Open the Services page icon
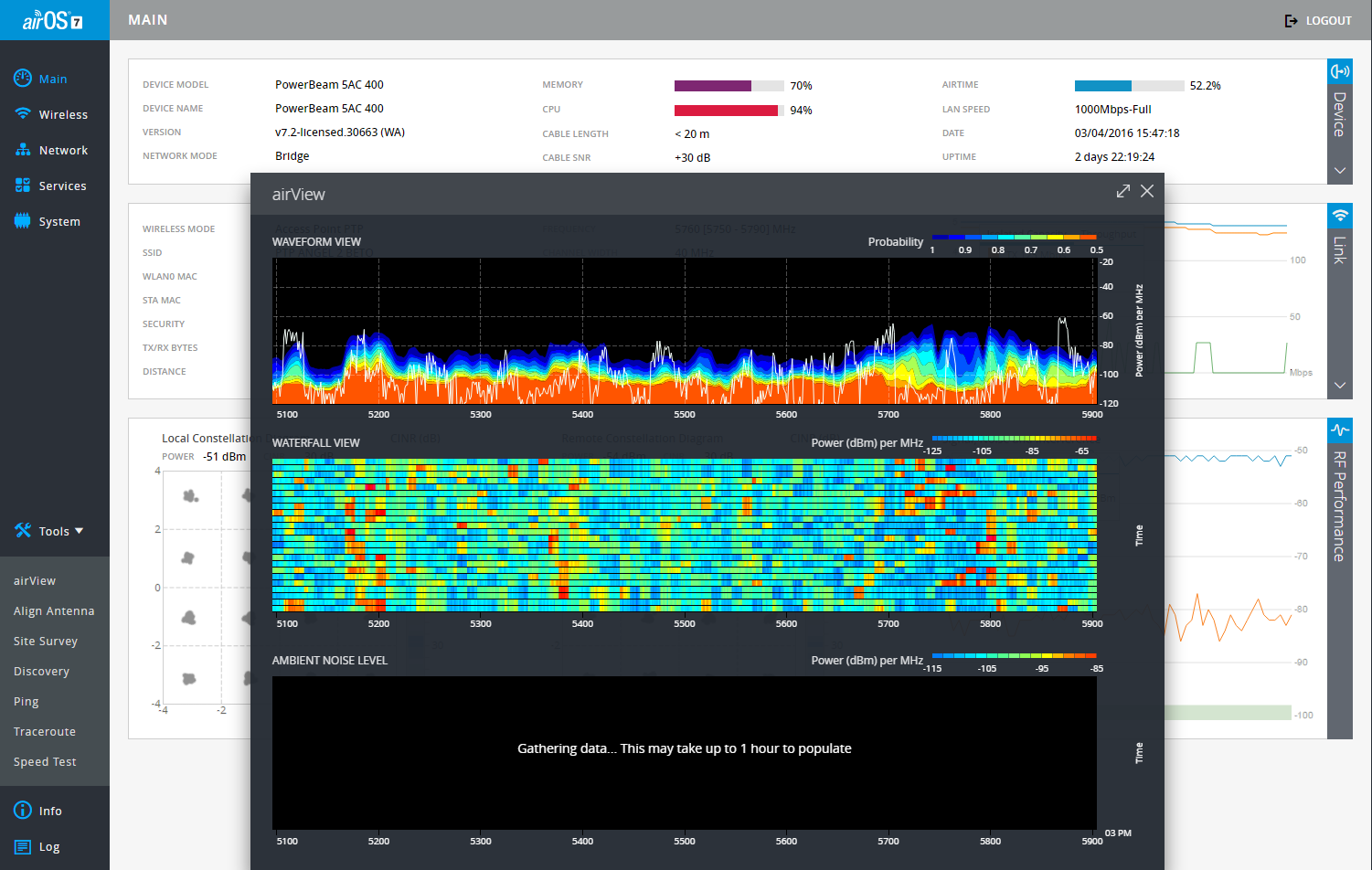1372x870 pixels. click(23, 186)
